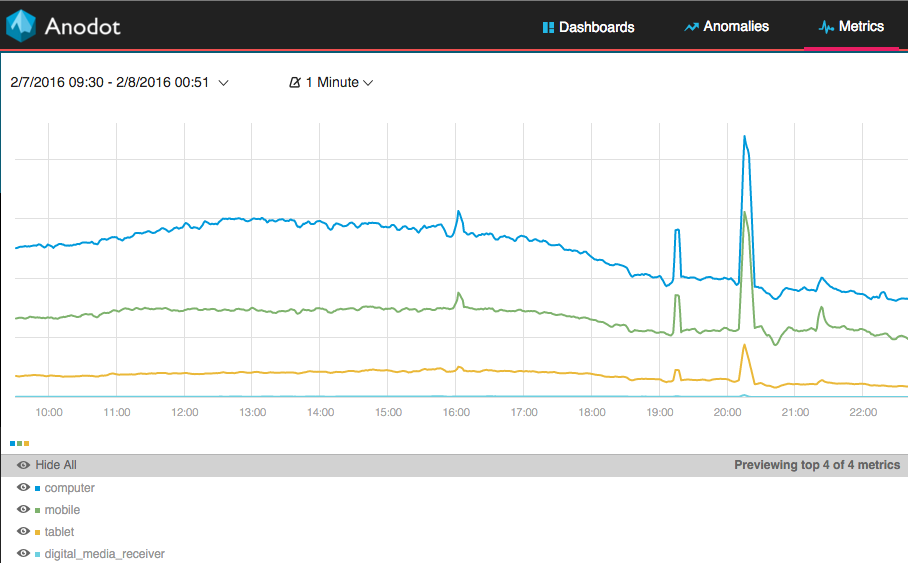This screenshot has width=908, height=564.
Task: Click the 13:00 axis label
Action: (252, 412)
